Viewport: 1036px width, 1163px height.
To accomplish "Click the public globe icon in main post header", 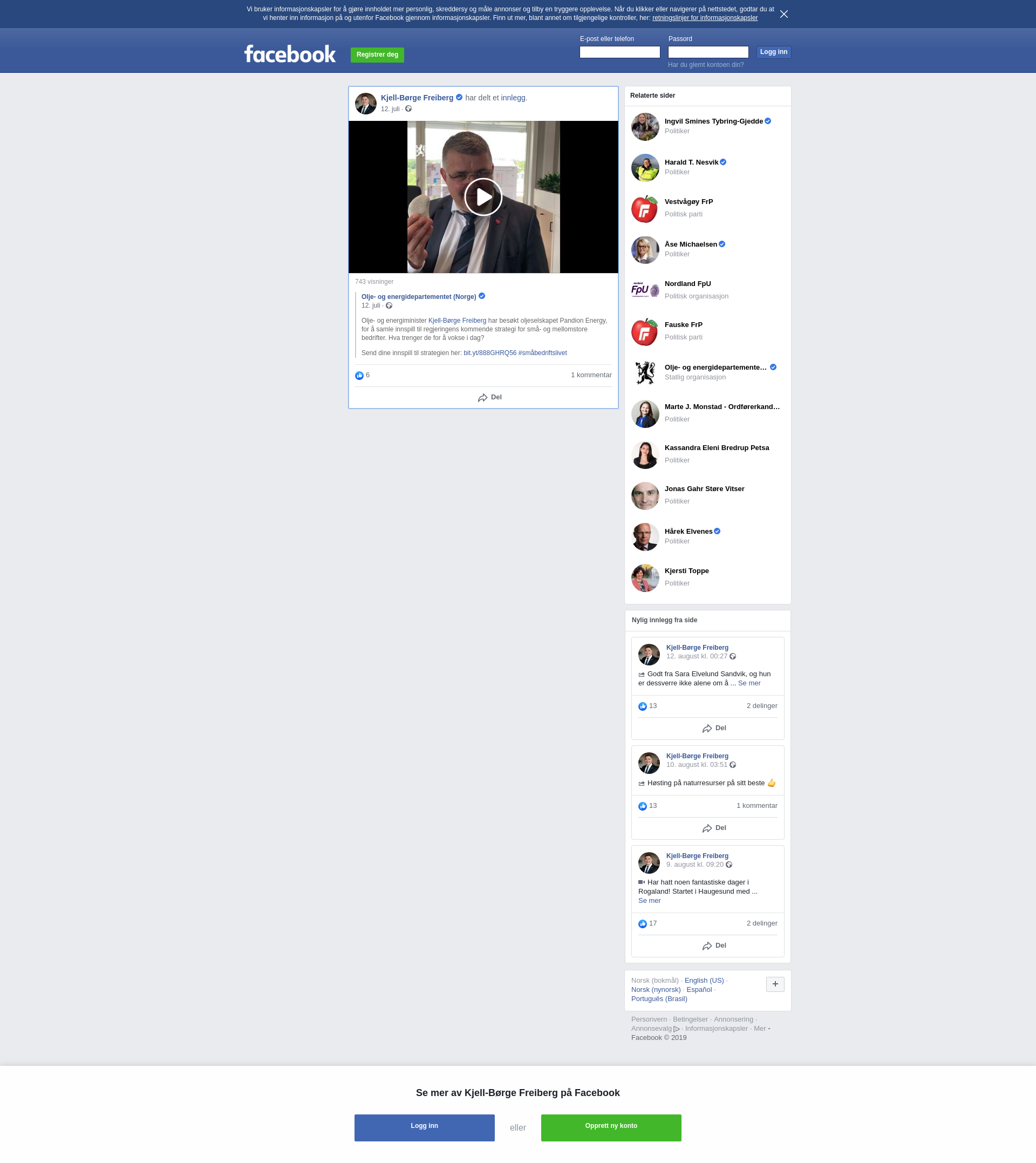I will pos(408,108).
